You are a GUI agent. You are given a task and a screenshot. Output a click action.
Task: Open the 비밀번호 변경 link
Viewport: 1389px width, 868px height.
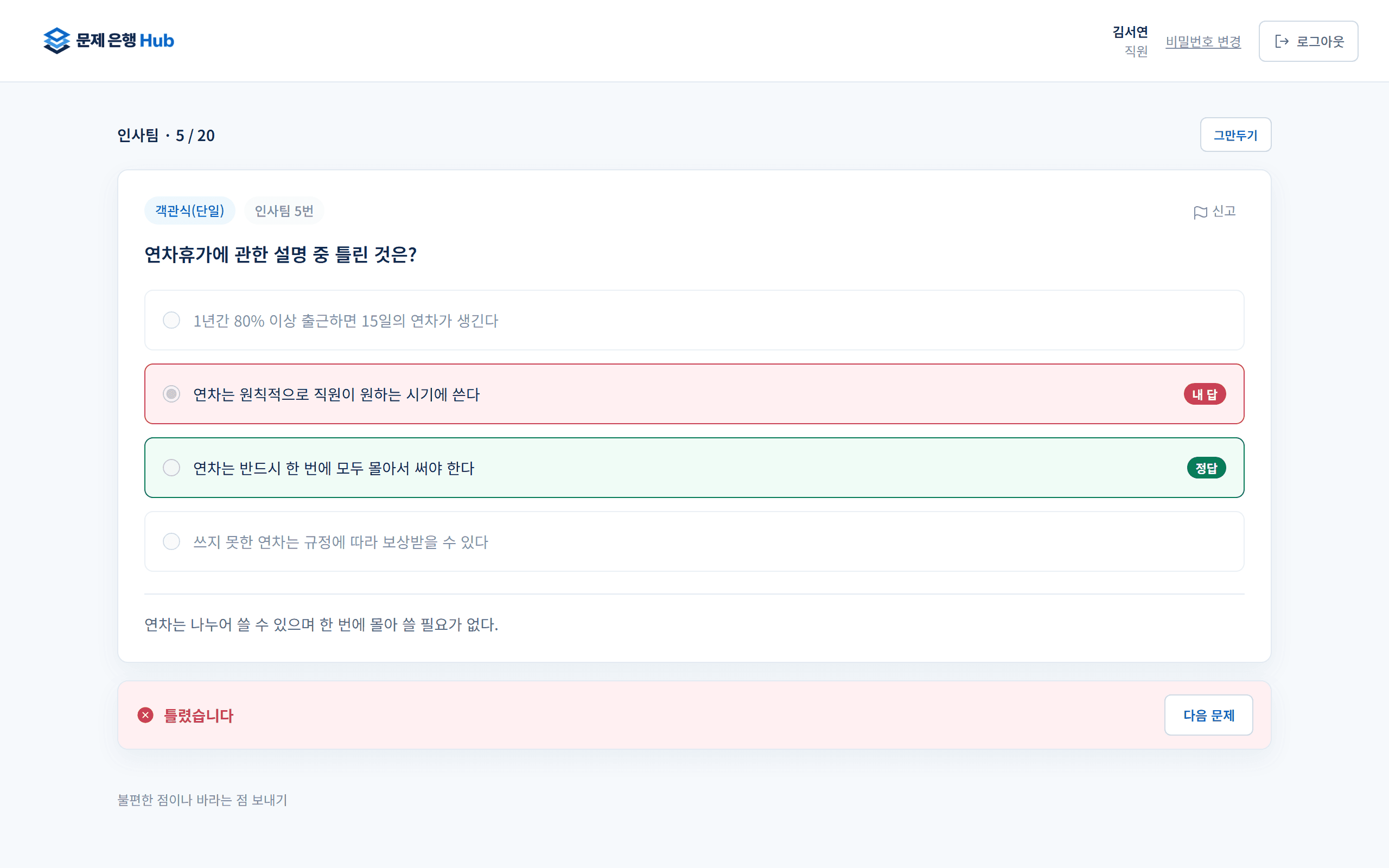pyautogui.click(x=1203, y=41)
